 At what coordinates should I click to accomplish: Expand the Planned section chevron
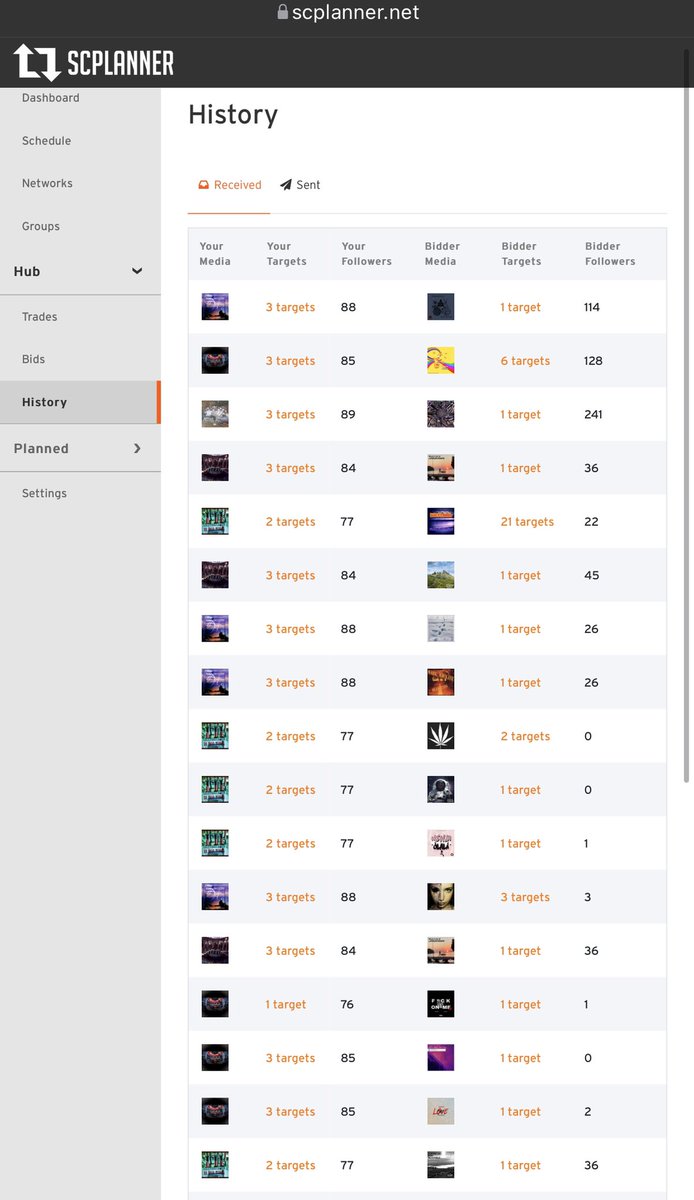[x=137, y=448]
